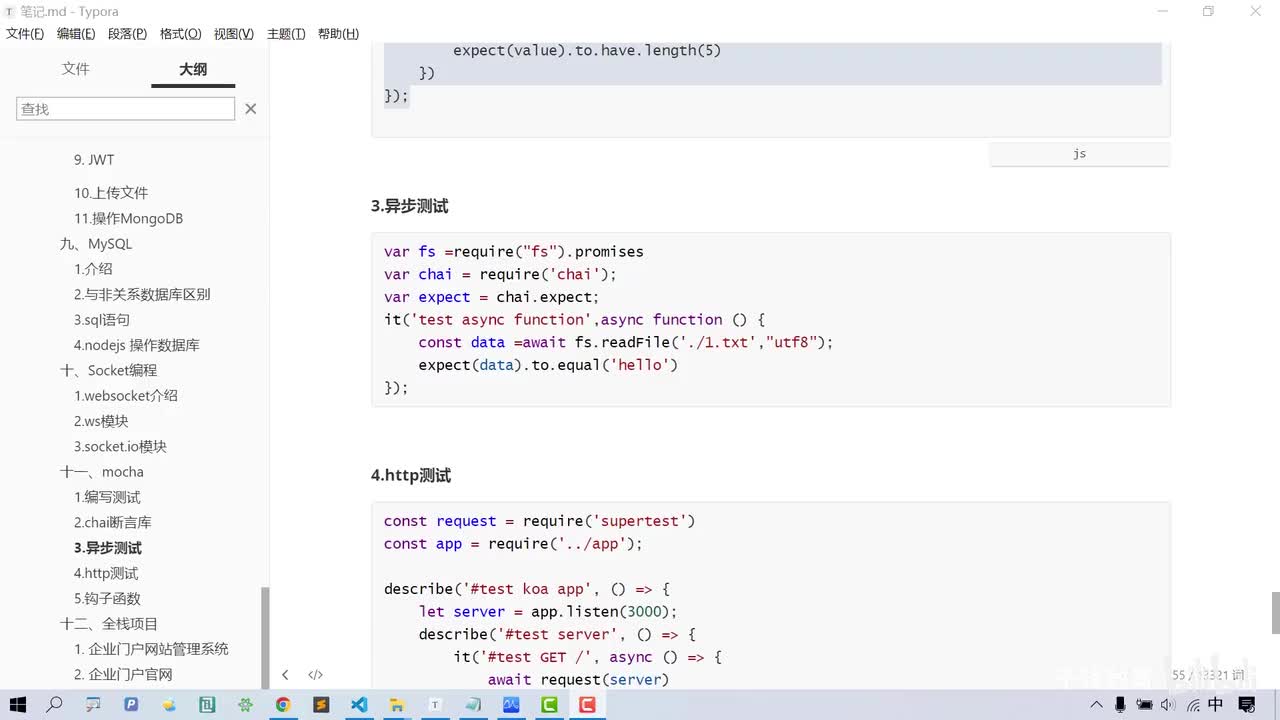Open the 视图(V) menu

click(233, 34)
